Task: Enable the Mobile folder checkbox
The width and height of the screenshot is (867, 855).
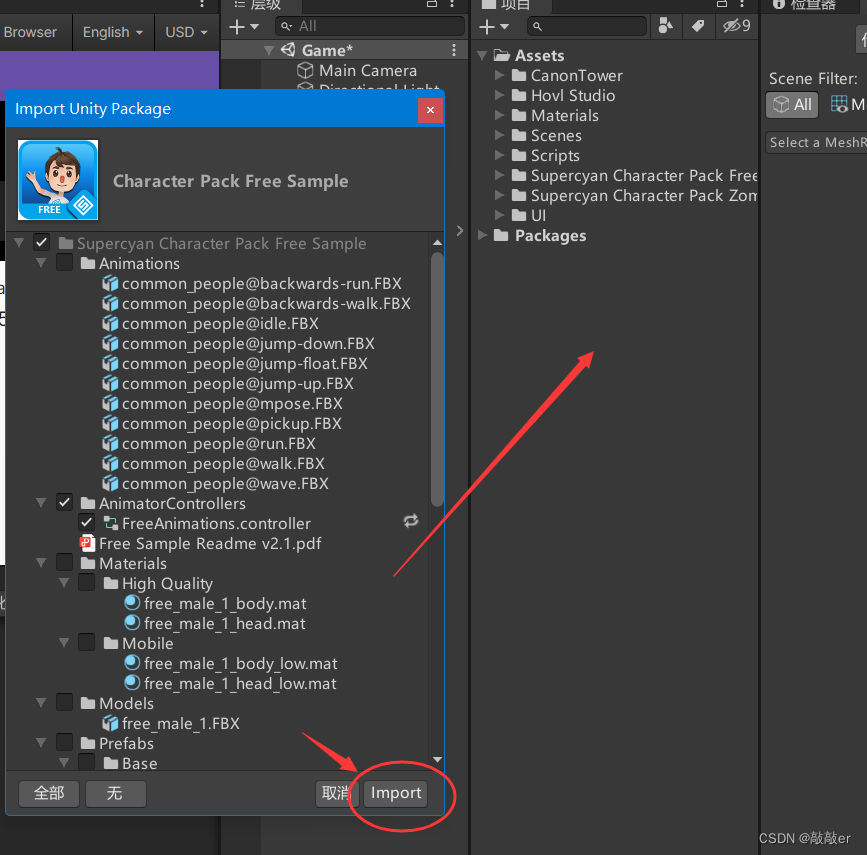Action: pos(87,643)
